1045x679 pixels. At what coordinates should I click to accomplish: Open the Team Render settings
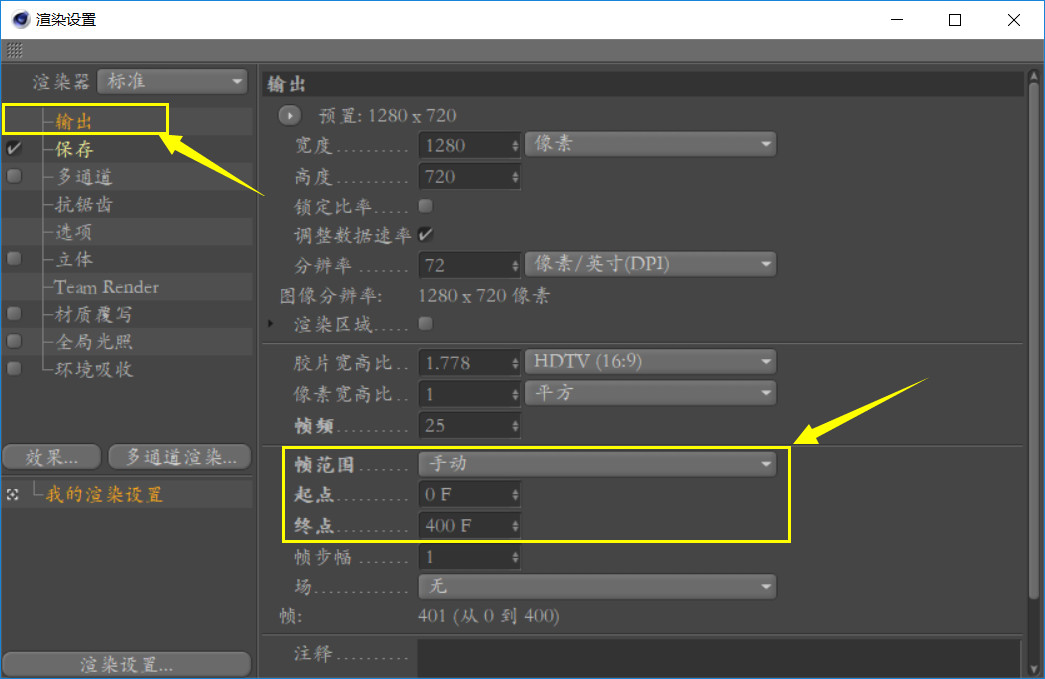[x=107, y=287]
